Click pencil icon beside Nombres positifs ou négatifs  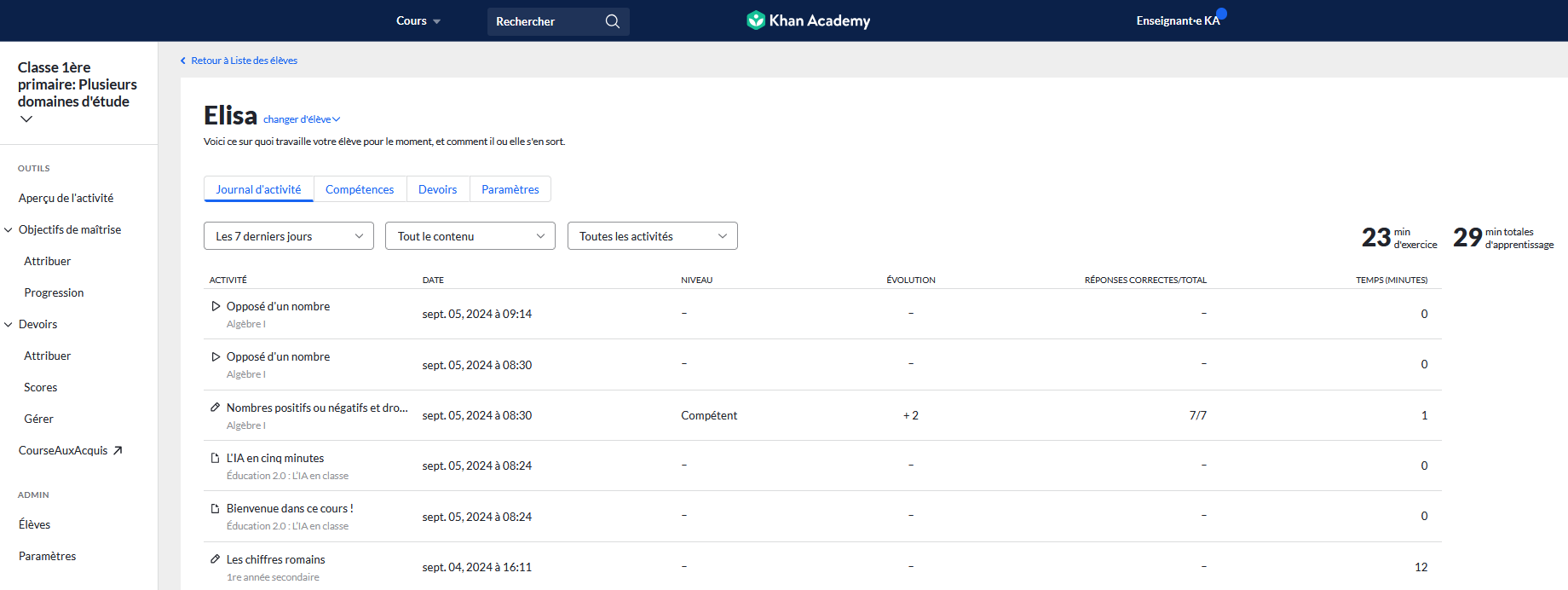coord(216,408)
